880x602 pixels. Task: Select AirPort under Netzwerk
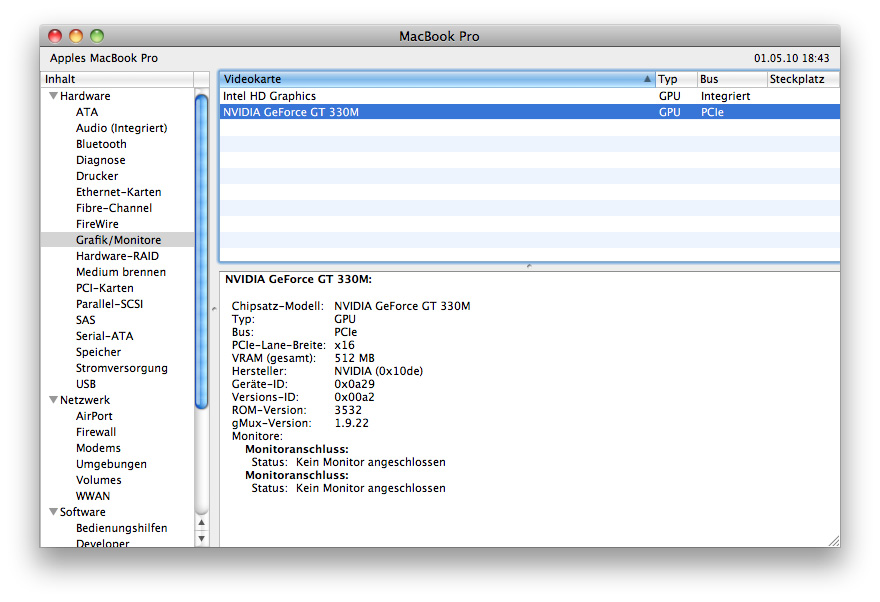[94, 416]
